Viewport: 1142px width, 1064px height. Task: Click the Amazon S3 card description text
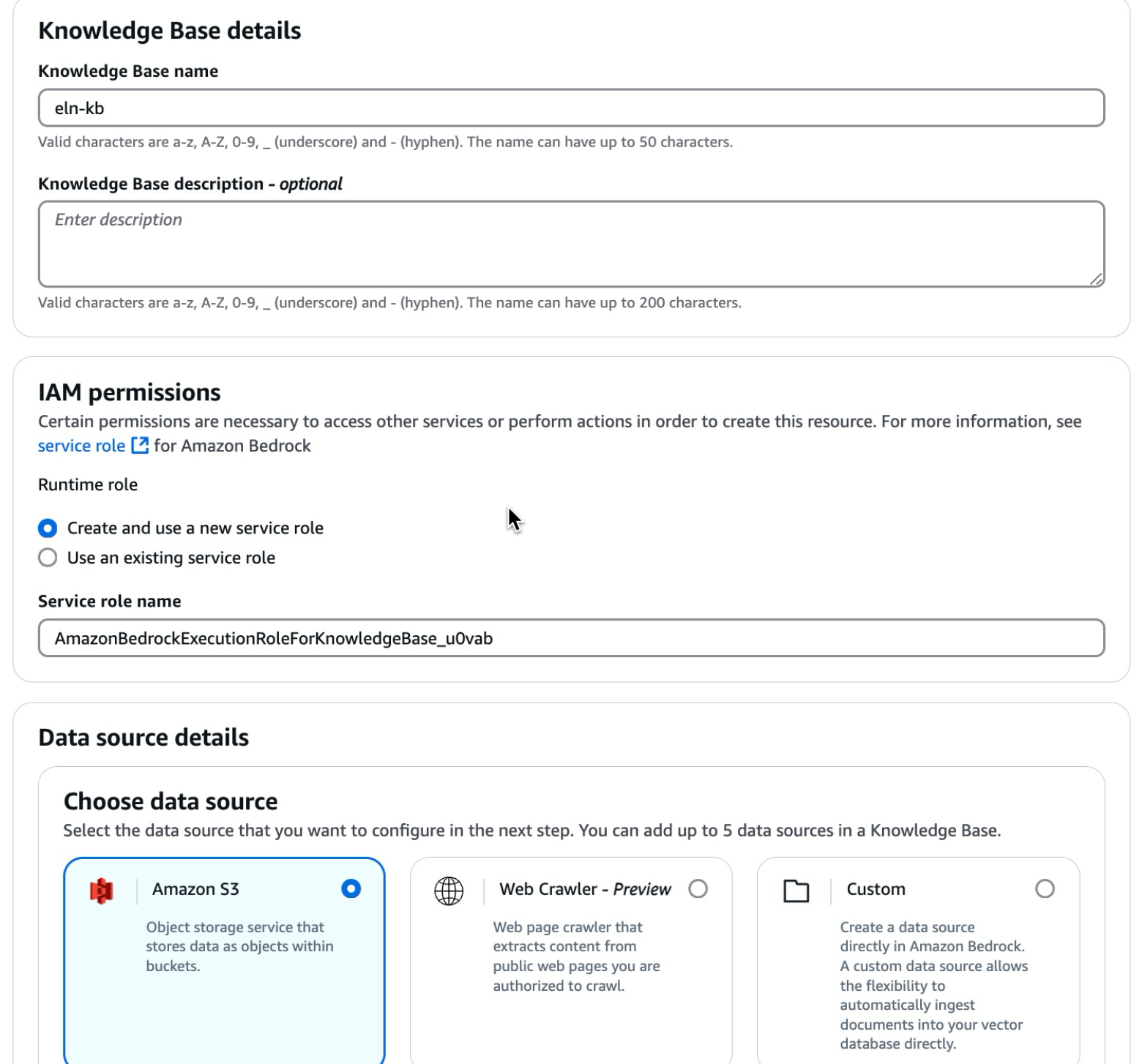click(x=239, y=946)
